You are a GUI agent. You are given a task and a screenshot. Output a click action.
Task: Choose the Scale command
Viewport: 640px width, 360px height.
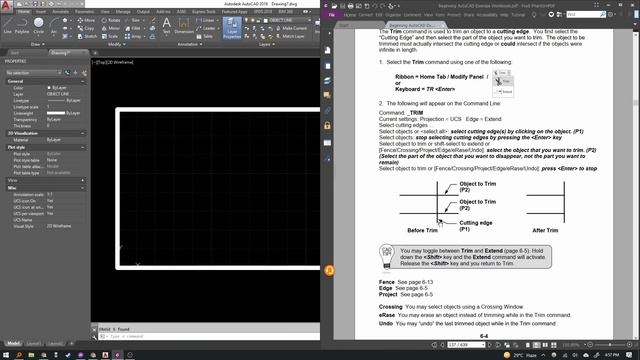(x=110, y=36)
